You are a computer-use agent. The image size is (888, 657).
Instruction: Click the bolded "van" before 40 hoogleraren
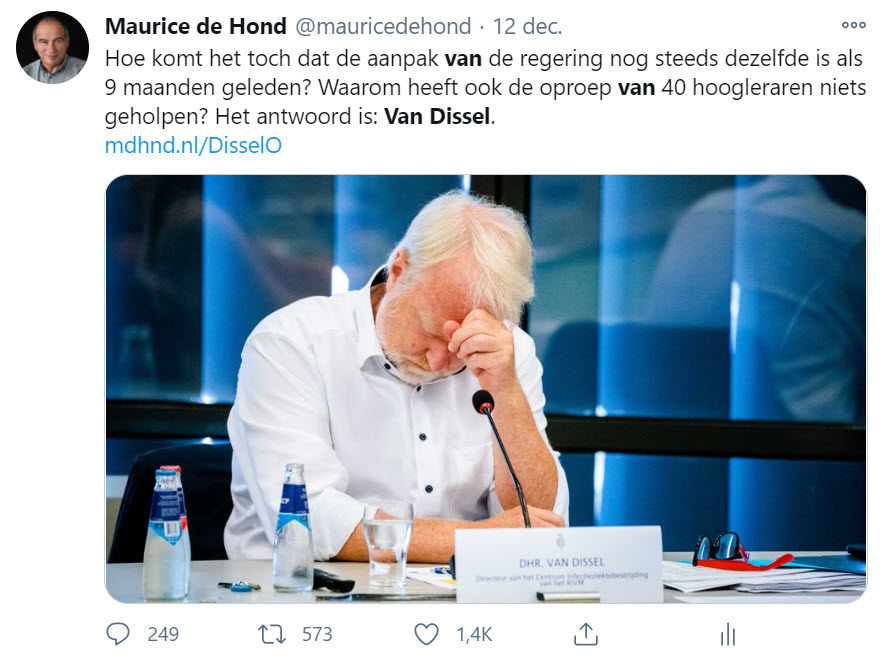(x=637, y=88)
